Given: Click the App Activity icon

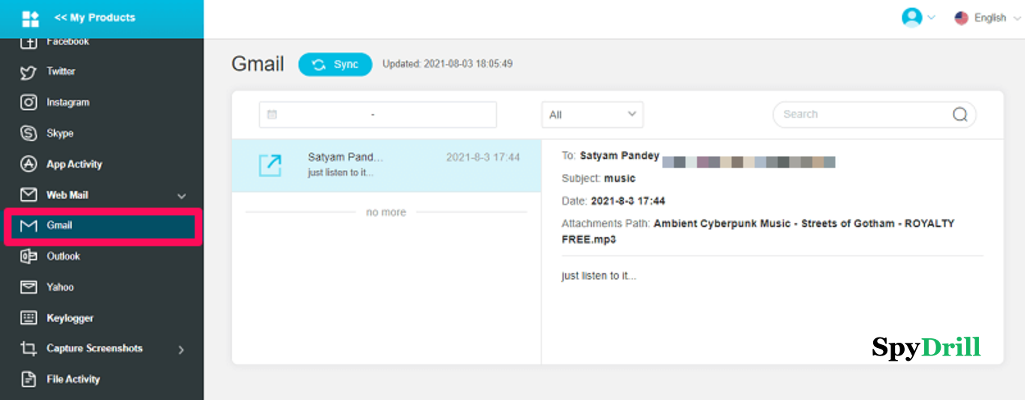Looking at the screenshot, I should click(29, 164).
